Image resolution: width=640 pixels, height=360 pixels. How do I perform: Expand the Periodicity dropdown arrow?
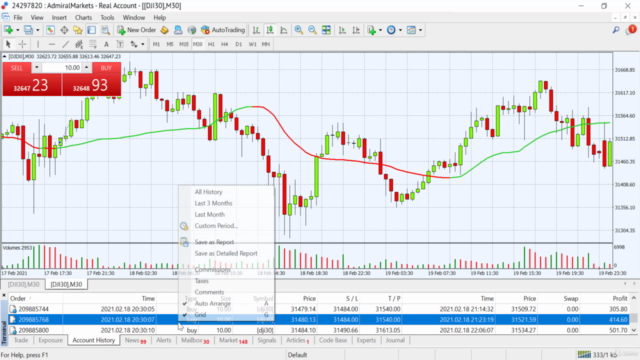[400, 30]
